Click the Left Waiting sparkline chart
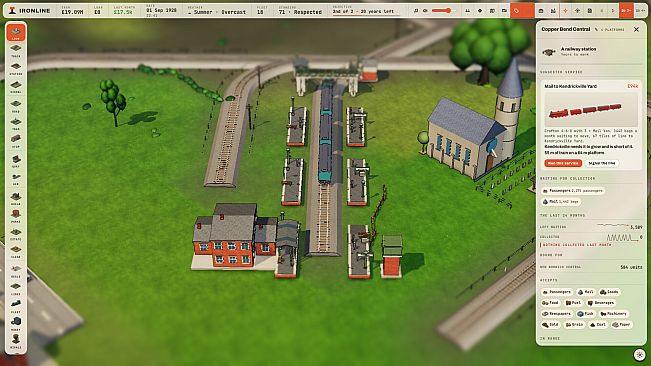 [612, 226]
